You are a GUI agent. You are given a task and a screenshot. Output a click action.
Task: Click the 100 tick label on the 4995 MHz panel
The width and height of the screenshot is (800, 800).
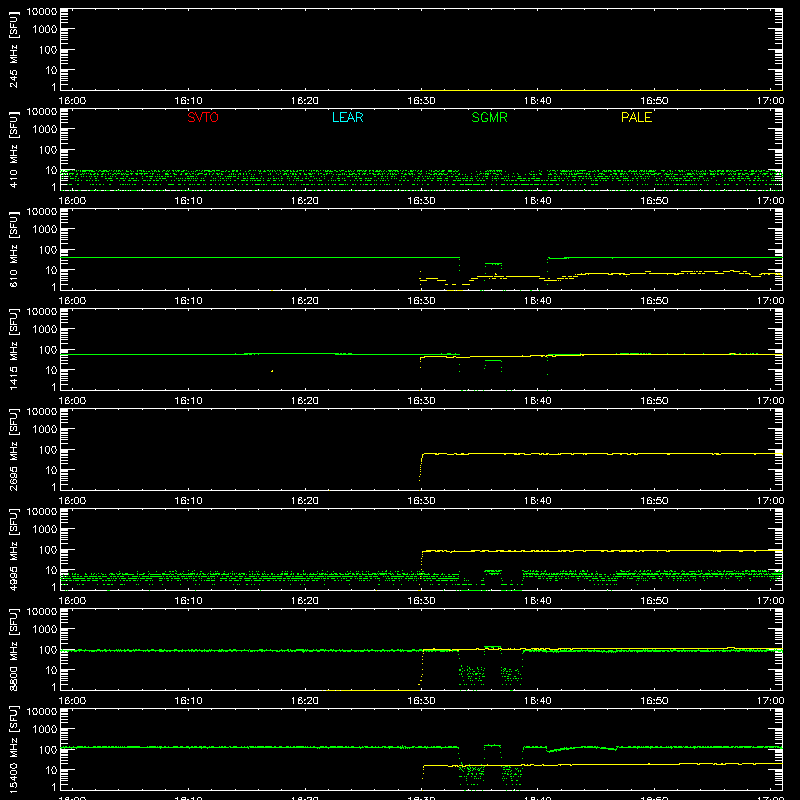click(48, 550)
